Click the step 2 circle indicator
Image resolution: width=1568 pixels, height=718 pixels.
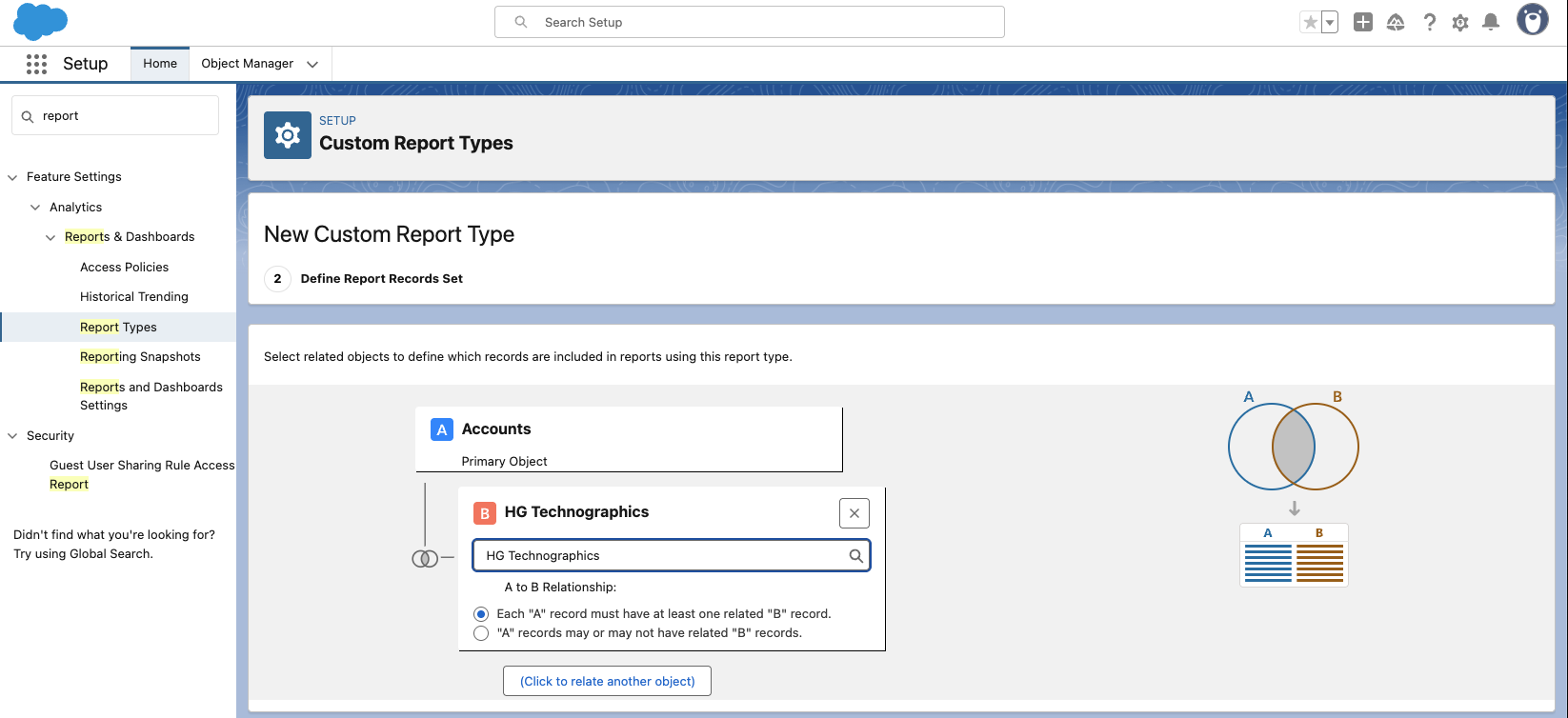pyautogui.click(x=277, y=279)
